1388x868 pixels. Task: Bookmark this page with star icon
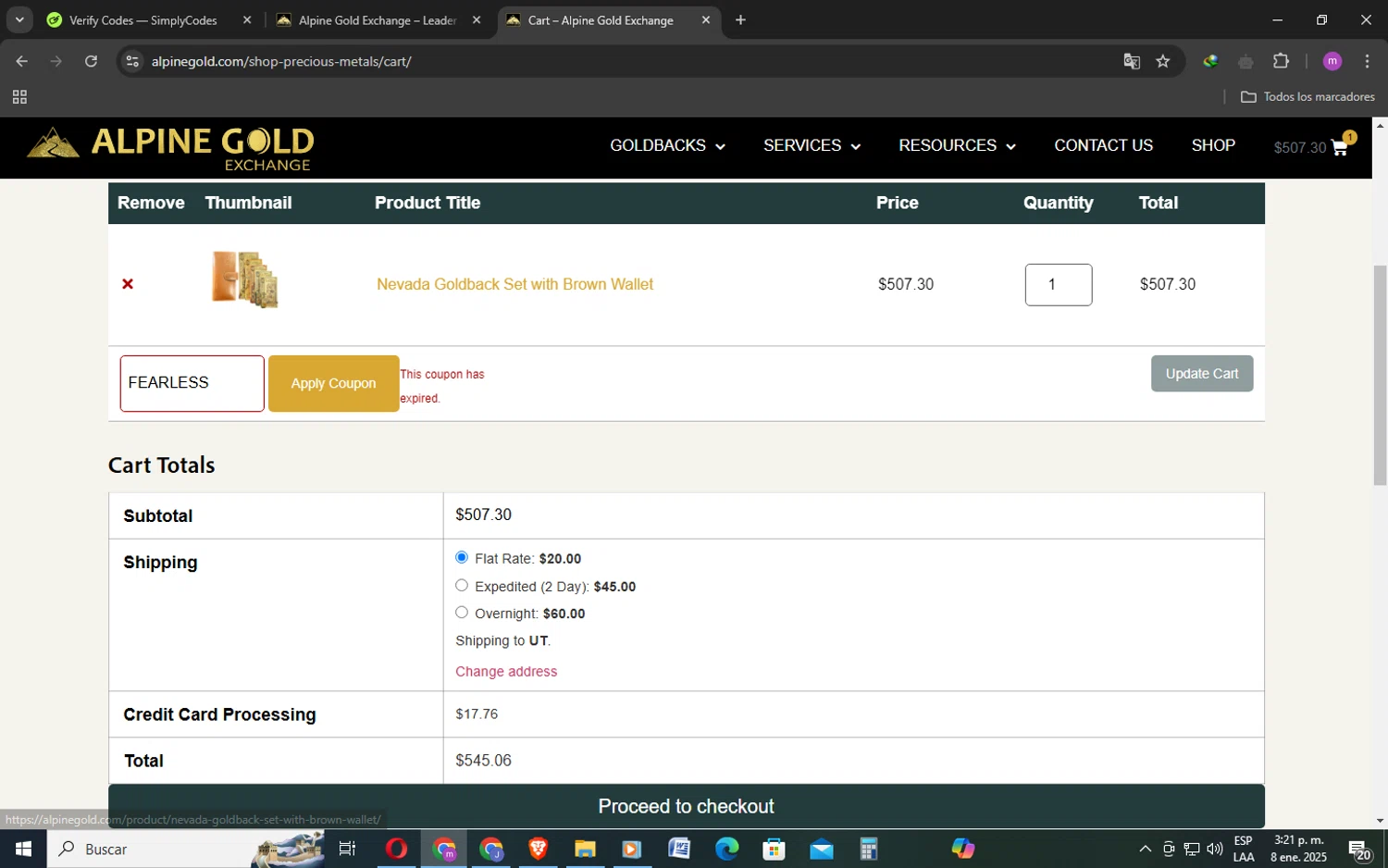(1163, 61)
